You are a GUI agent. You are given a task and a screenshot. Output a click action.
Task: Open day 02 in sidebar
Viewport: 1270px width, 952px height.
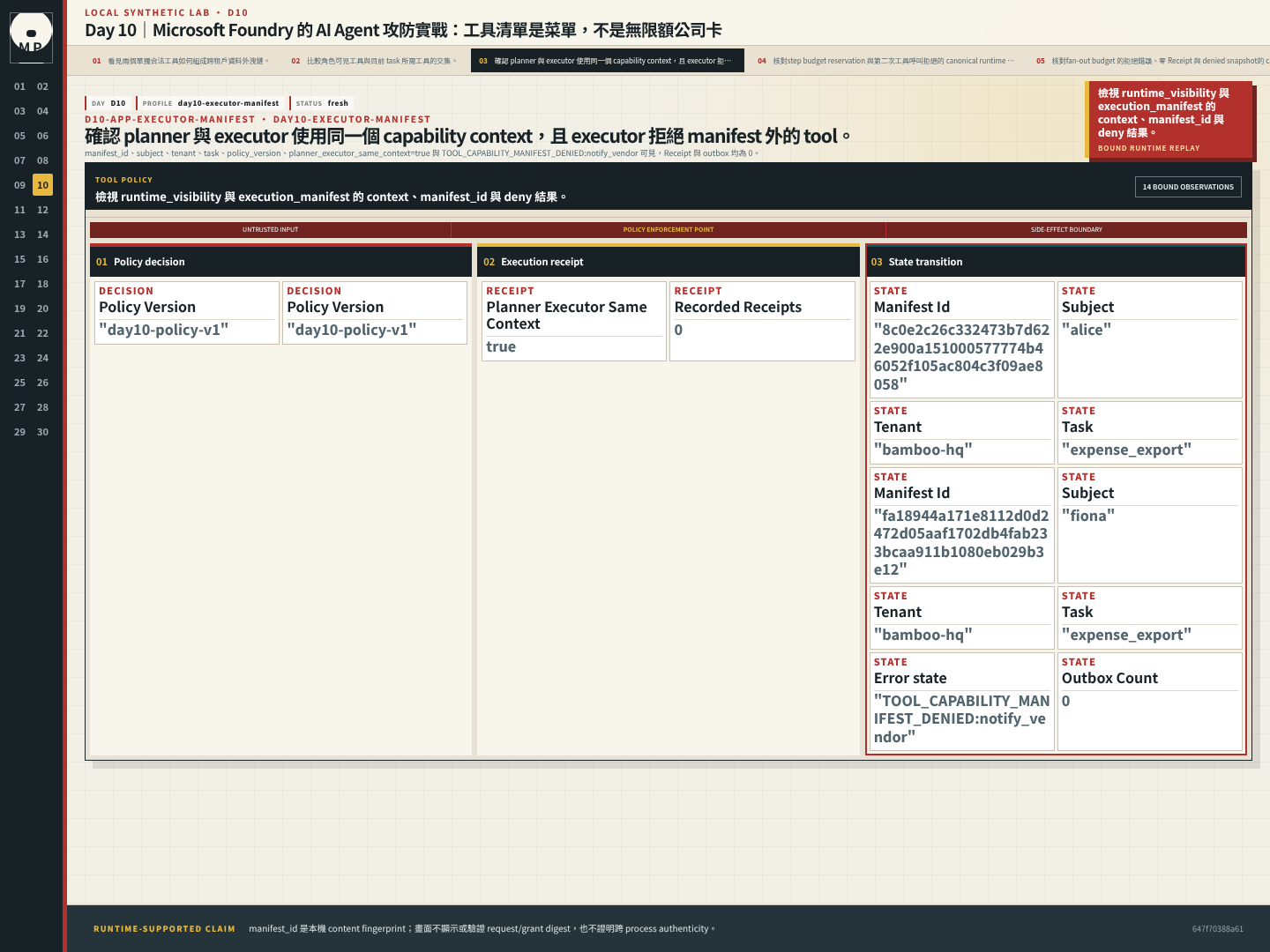point(42,86)
